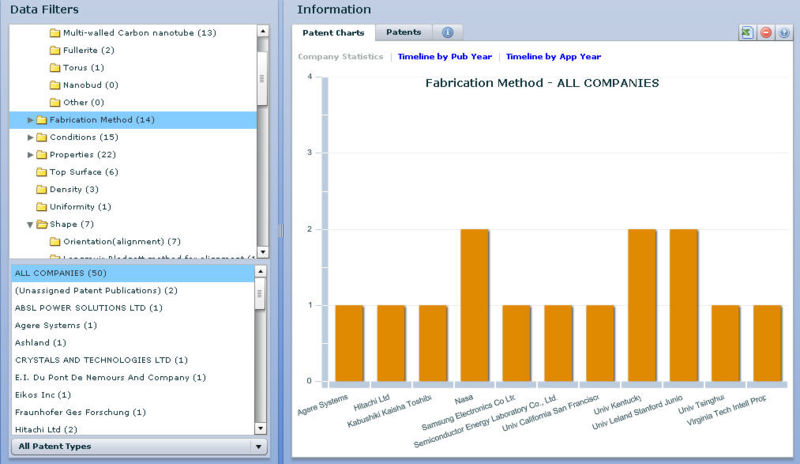Click the Excel export icon
Viewport: 800px width, 464px height.
pos(747,33)
